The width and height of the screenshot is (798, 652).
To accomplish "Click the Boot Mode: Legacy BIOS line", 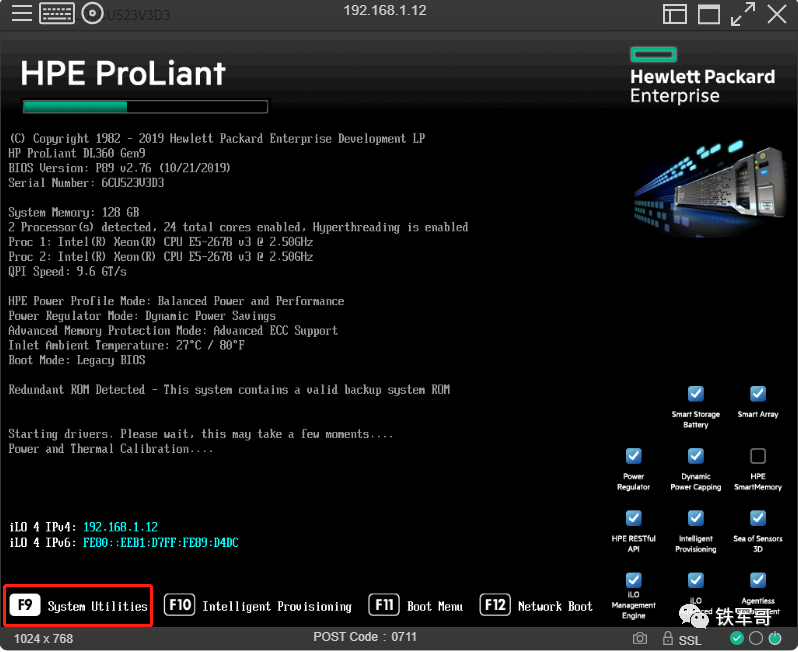I will (77, 360).
